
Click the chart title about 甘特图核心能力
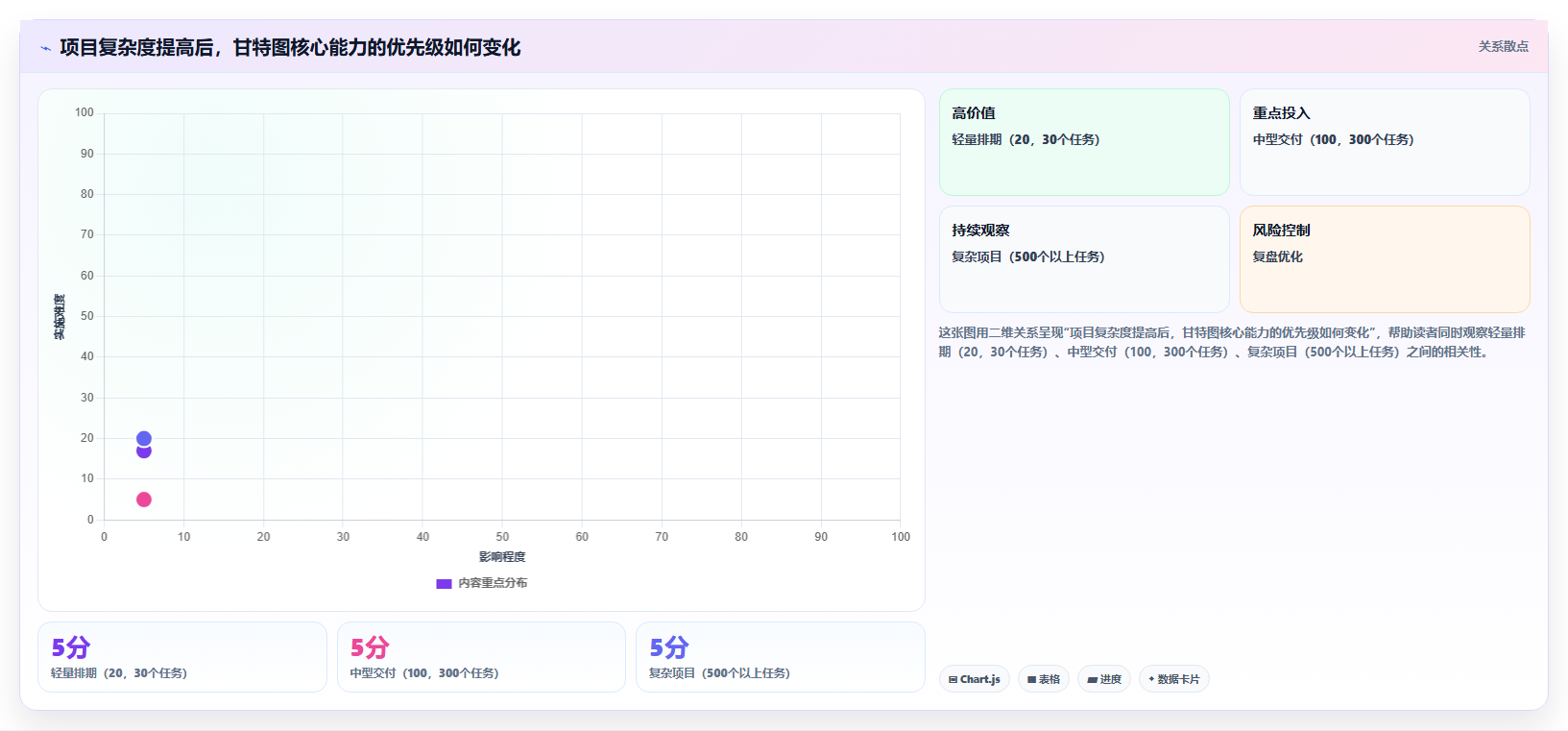(x=290, y=47)
